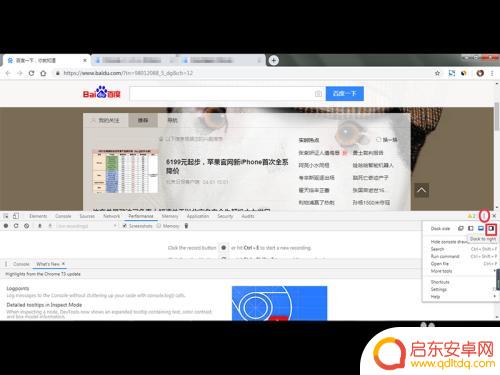Screen dimensions: 500x375
Task: Switch to the Network tab
Action: 111,216
